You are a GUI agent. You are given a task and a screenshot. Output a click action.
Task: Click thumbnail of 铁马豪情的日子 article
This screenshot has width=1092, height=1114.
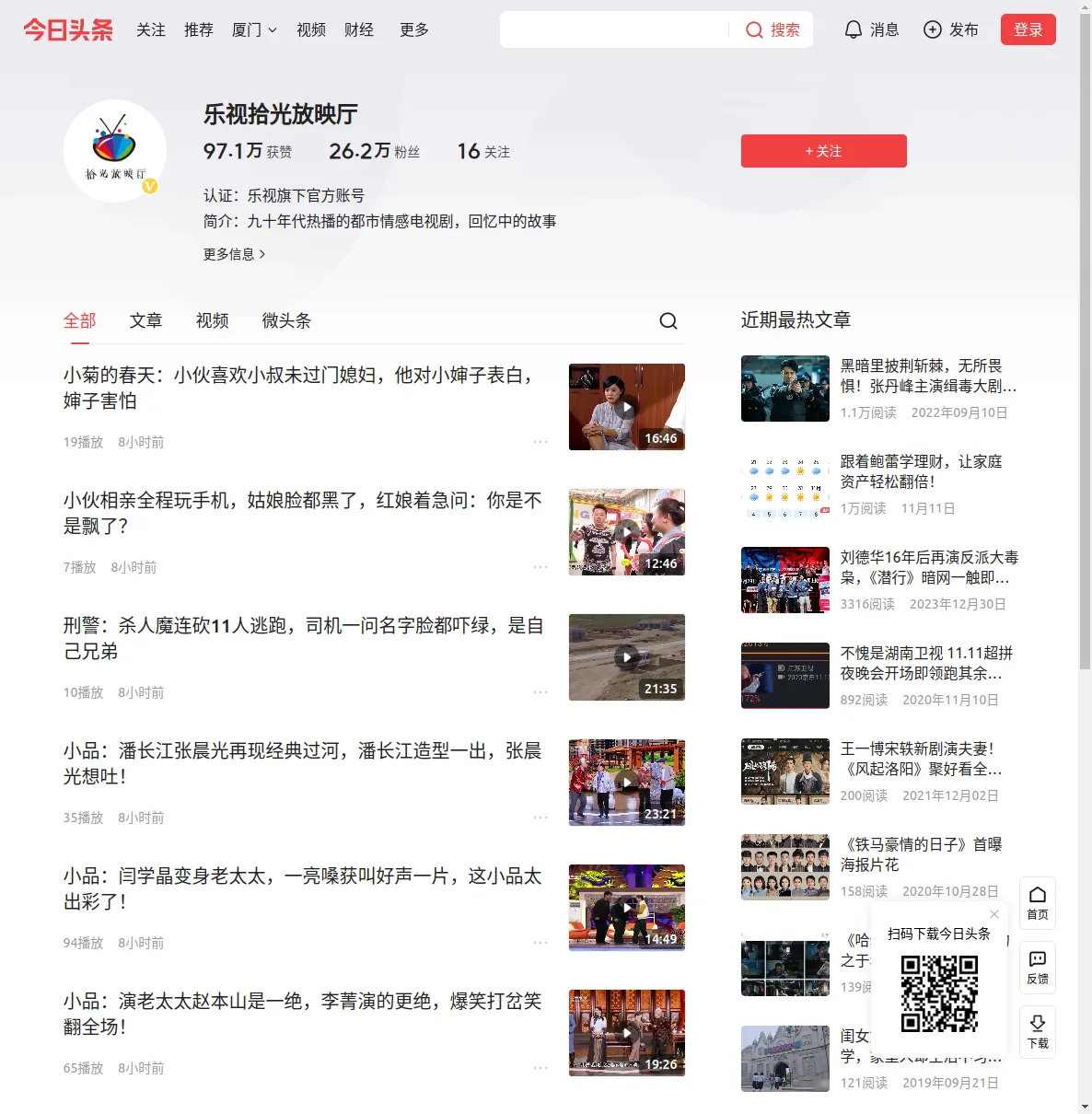pyautogui.click(x=785, y=867)
